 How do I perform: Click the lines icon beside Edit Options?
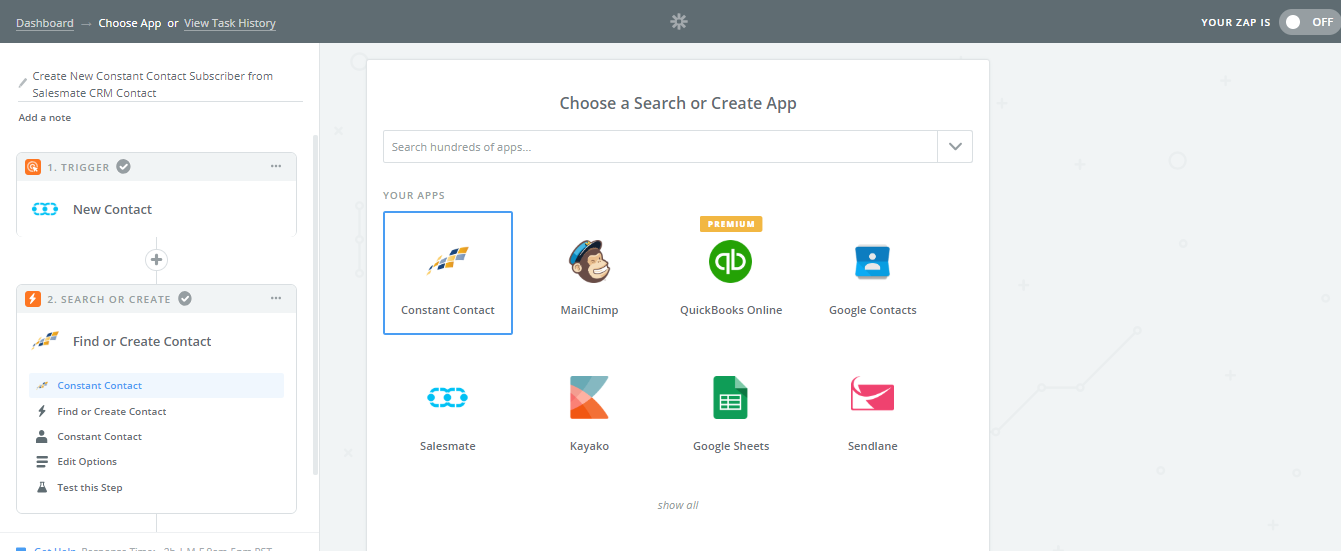(42, 462)
